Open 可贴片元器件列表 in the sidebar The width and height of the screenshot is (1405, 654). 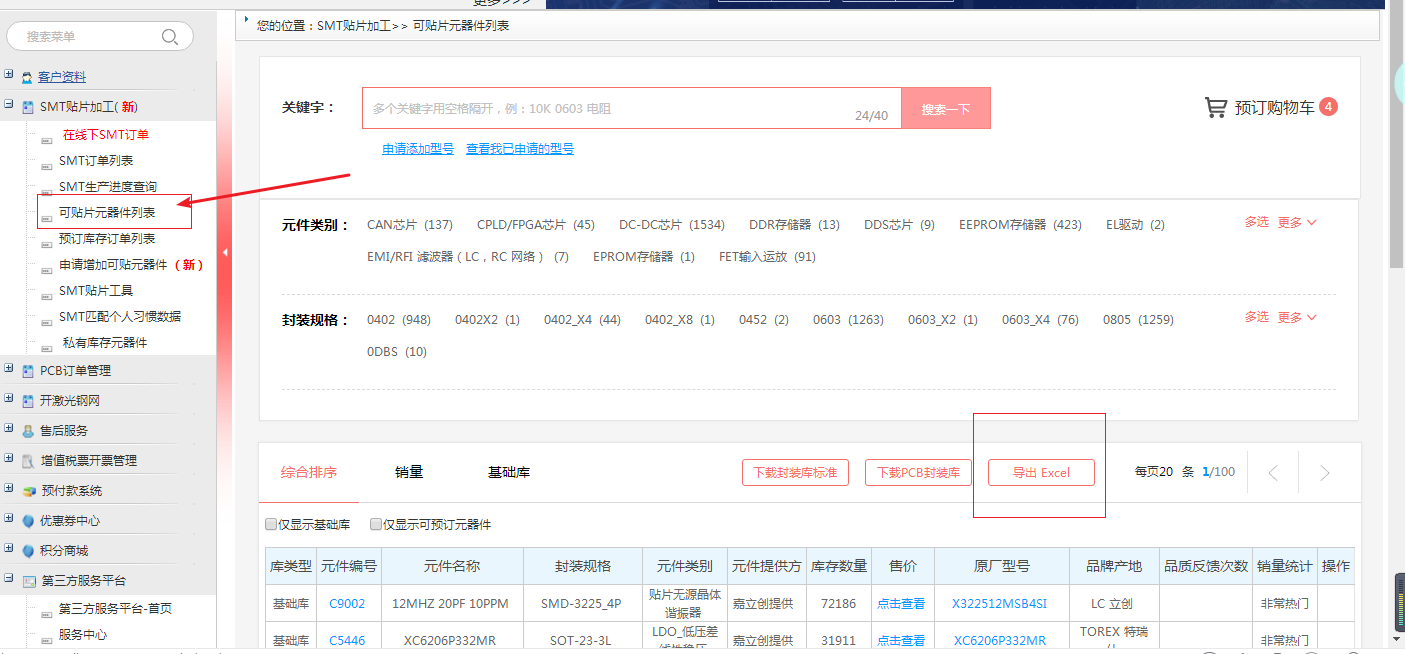107,212
